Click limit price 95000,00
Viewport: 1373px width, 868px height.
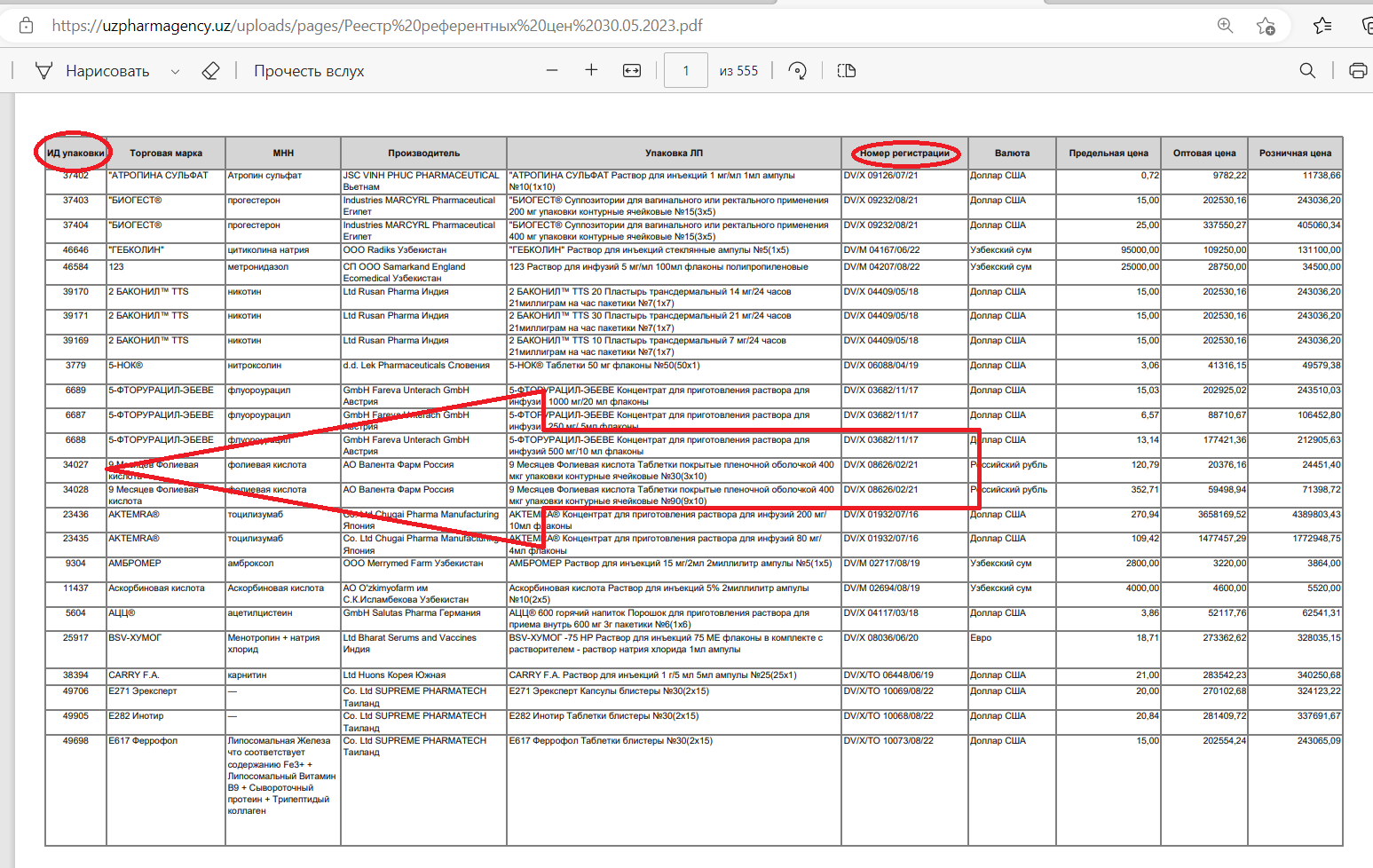coord(1140,250)
